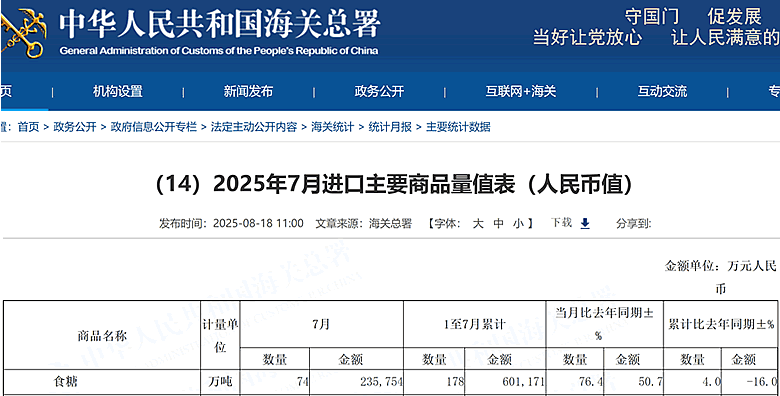Click 政务公开 breadcrumb link
Viewport: 780px width, 396px height.
click(75, 127)
